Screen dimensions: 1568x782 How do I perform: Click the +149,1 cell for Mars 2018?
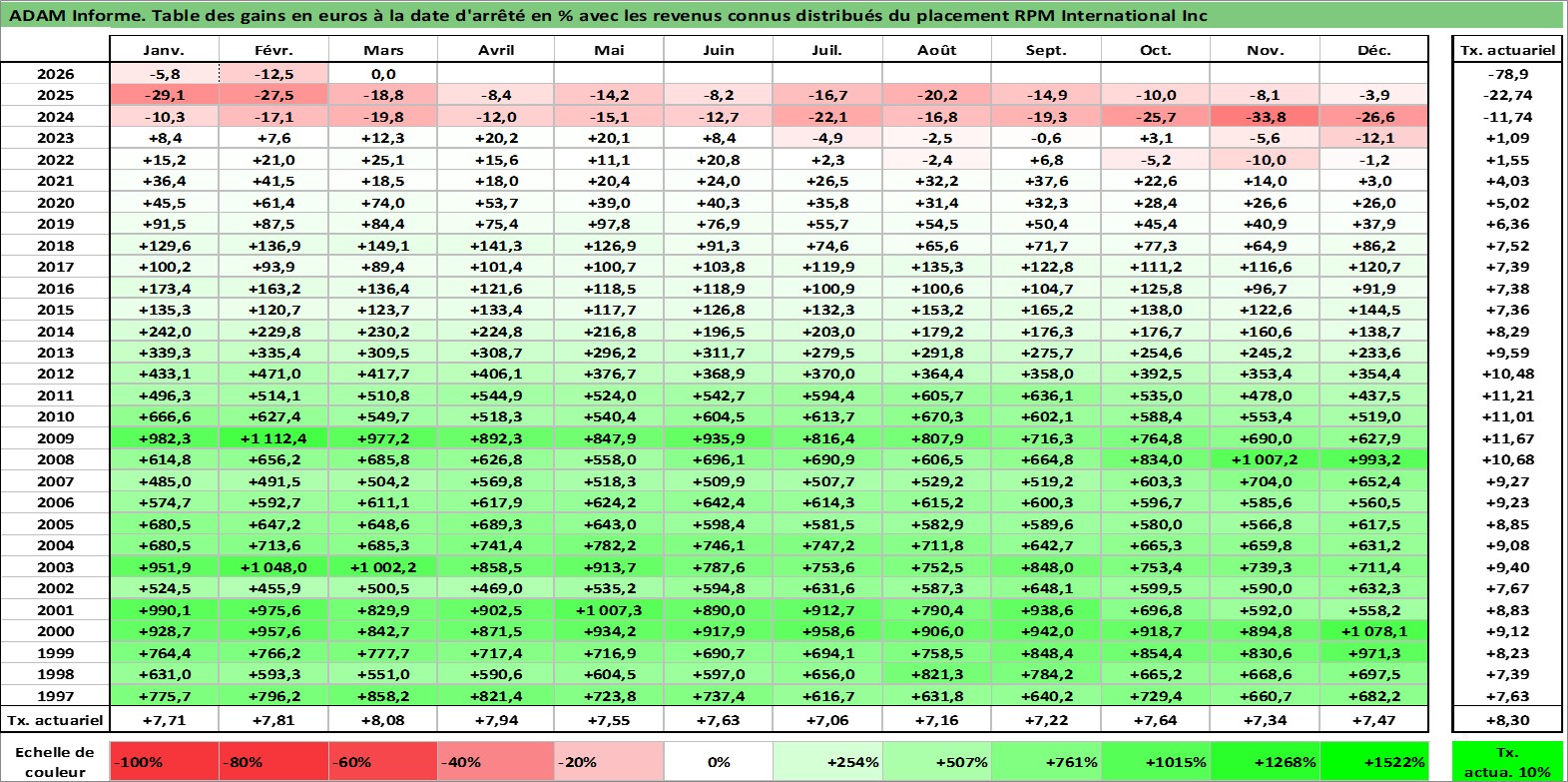[383, 246]
